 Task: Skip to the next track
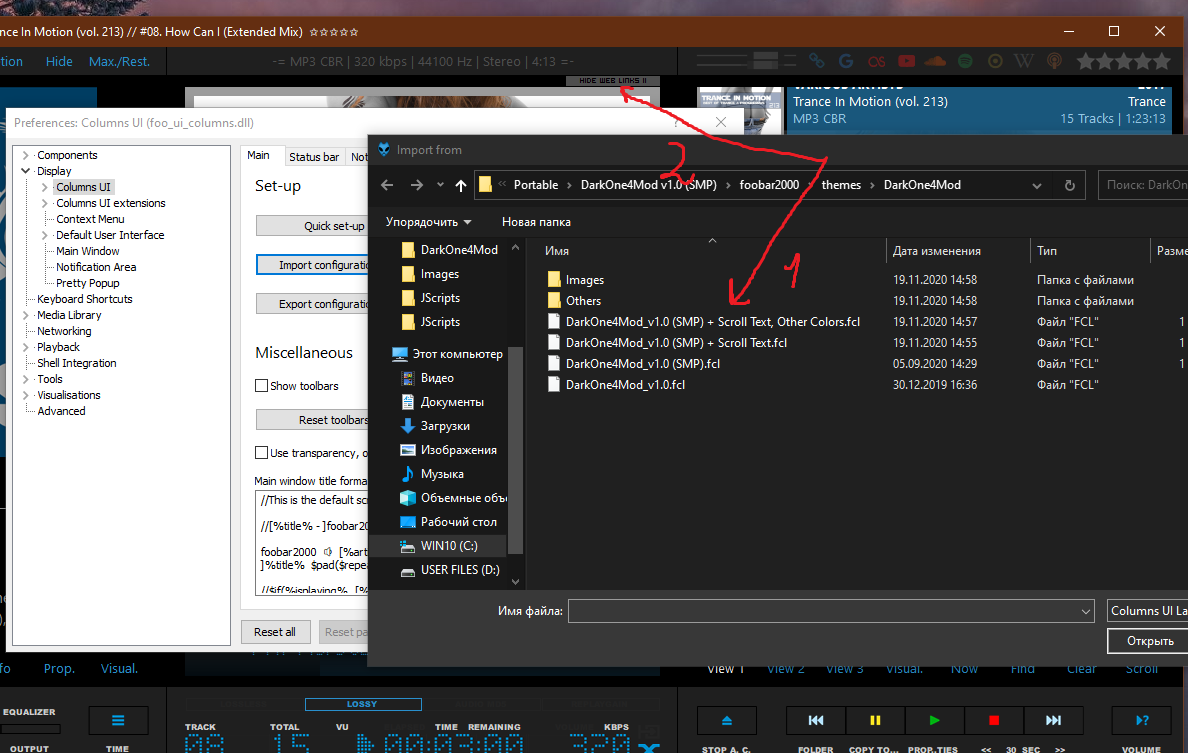coord(1053,720)
